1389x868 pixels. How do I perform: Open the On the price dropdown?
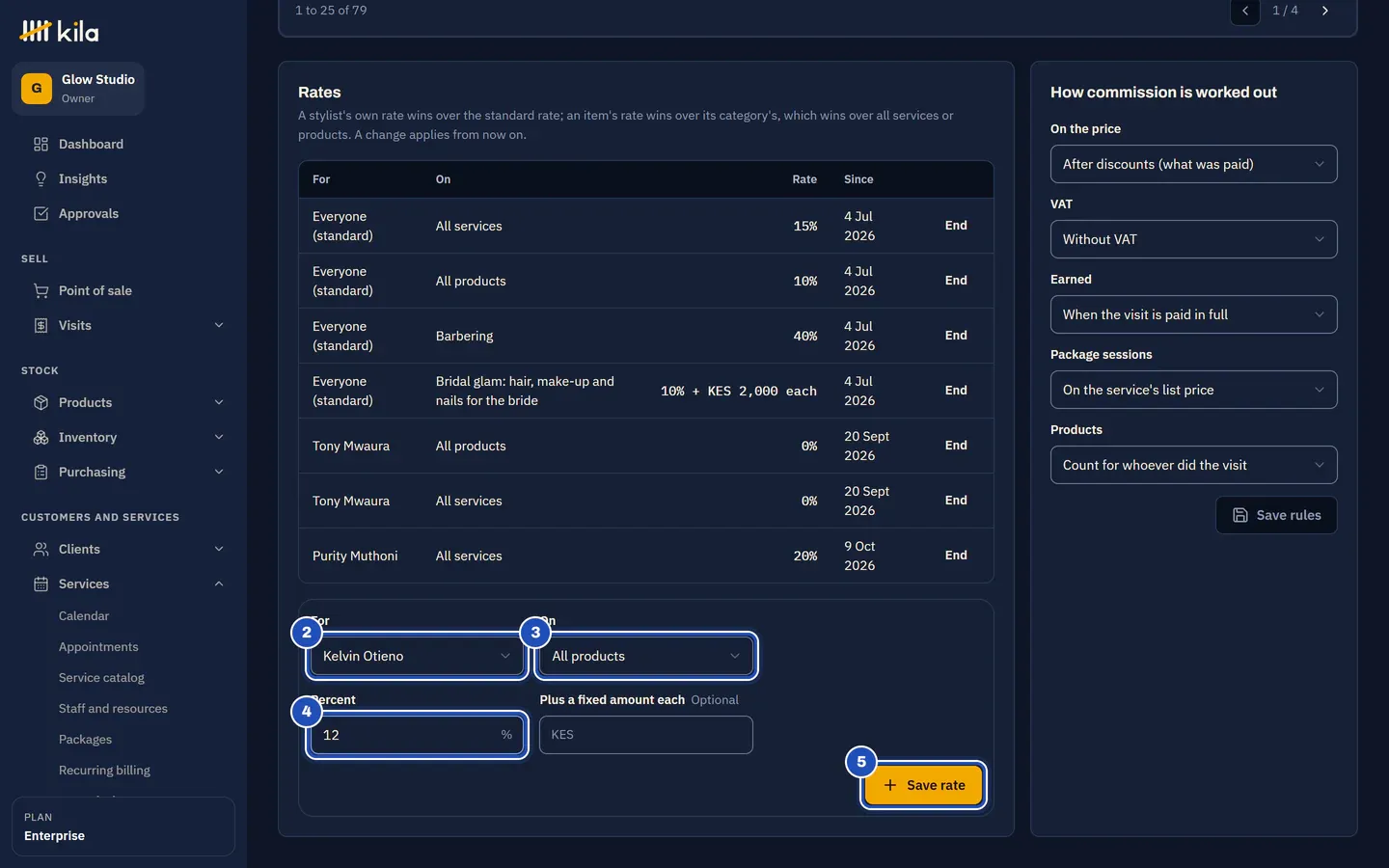1193,164
